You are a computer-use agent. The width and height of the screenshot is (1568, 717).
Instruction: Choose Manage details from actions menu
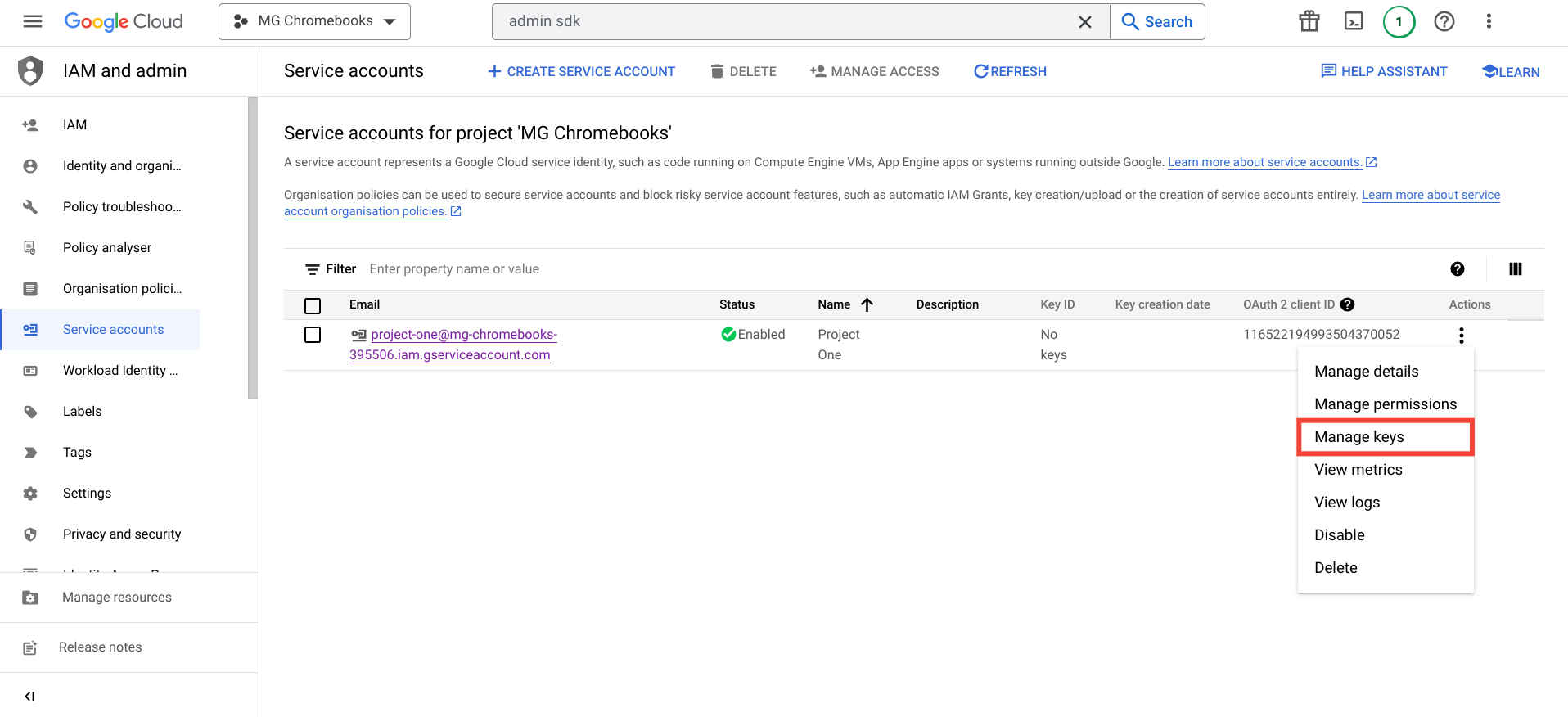(1386, 372)
